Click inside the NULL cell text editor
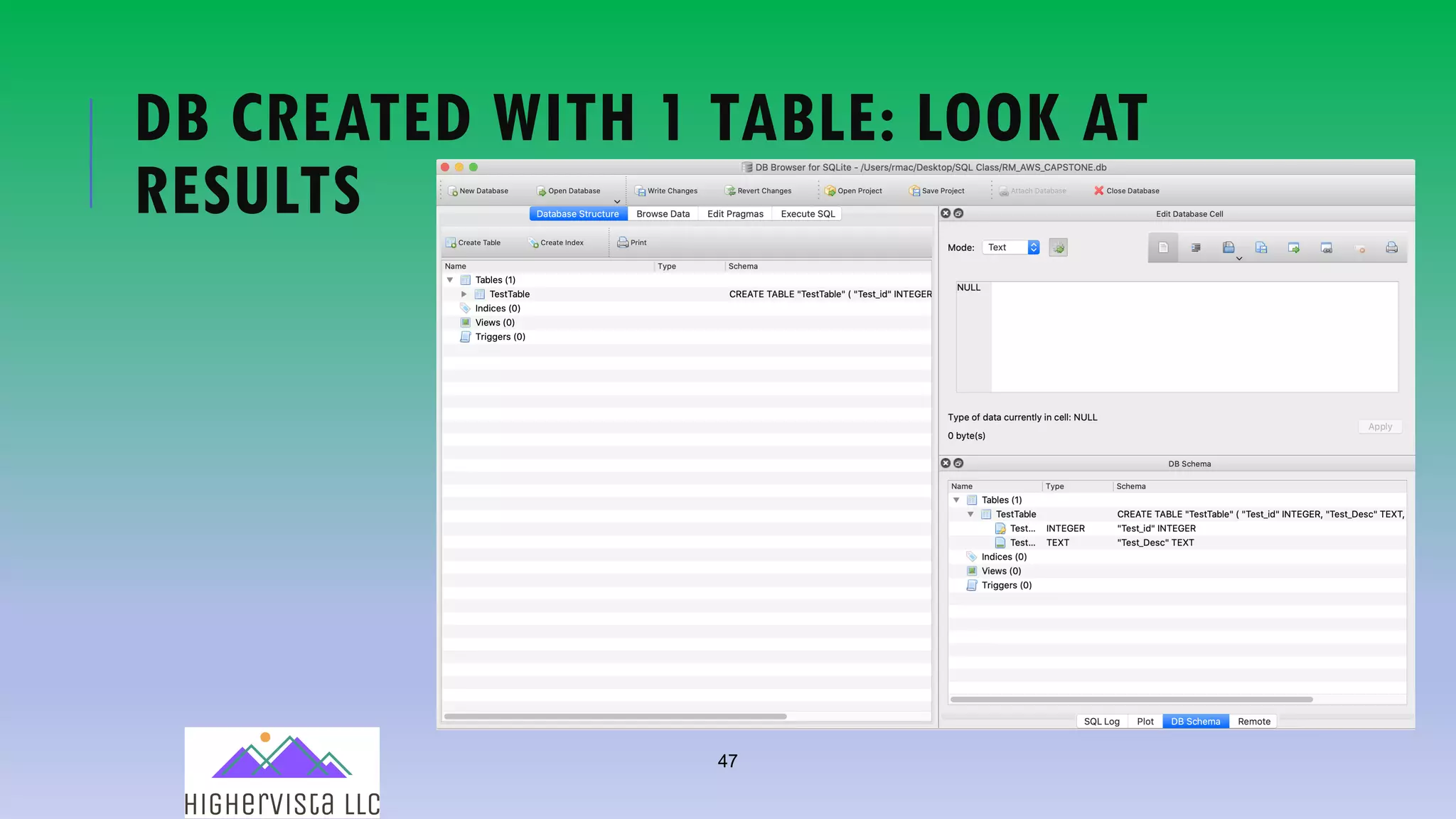Screen dimensions: 1456x819 [x=1194, y=337]
